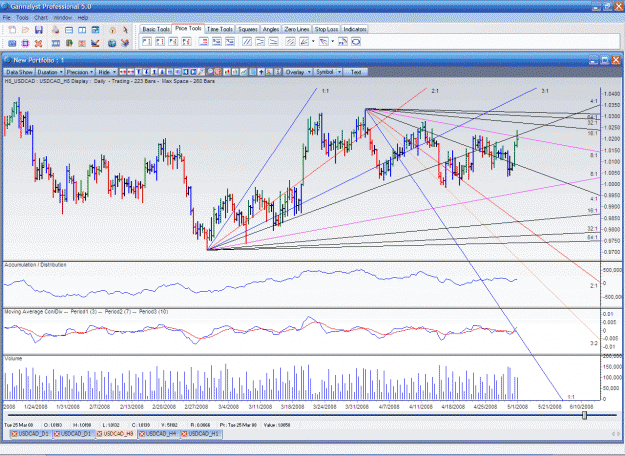This screenshot has width=625, height=456.
Task: Click the Volume panel label
Action: [x=13, y=358]
